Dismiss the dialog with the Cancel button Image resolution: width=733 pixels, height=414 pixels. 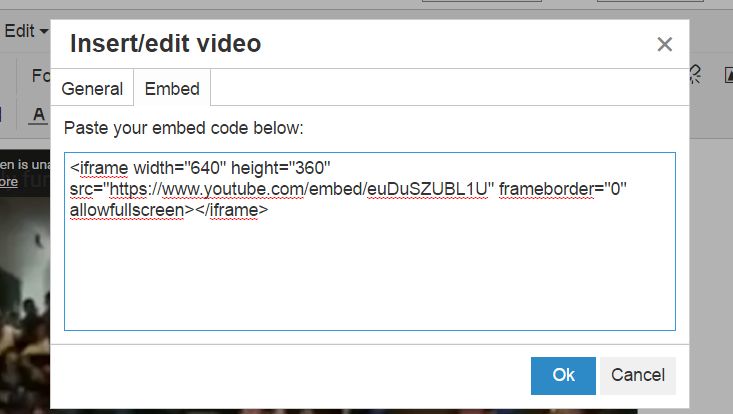coord(638,376)
